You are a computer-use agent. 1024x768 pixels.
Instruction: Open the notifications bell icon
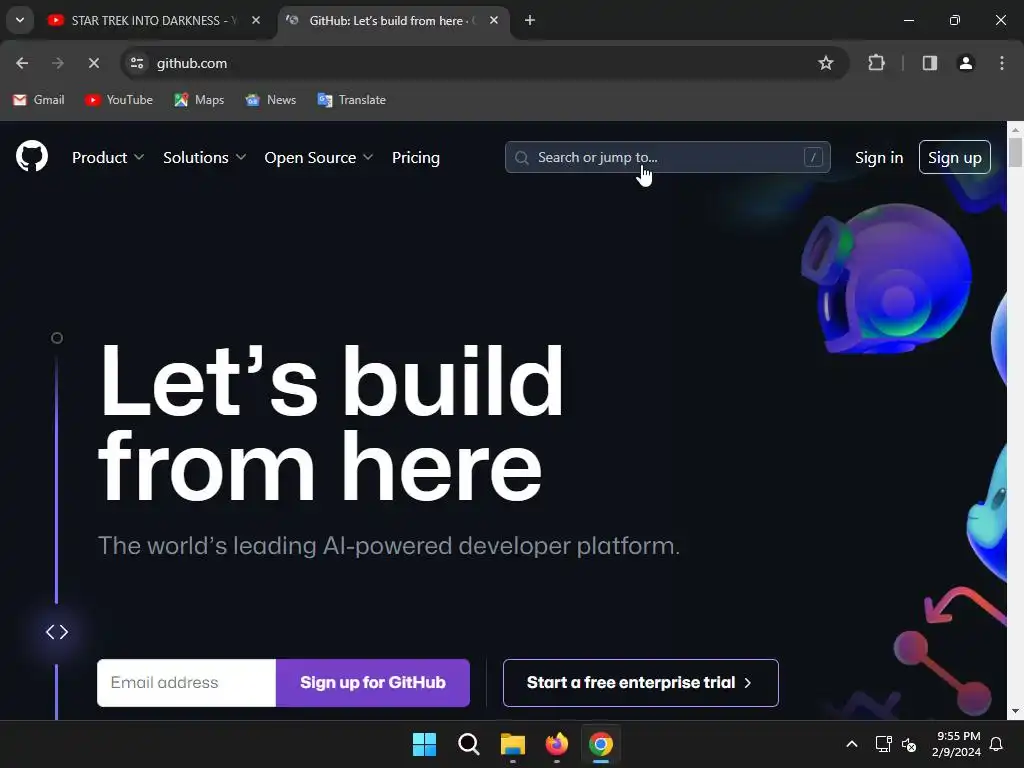(997, 744)
